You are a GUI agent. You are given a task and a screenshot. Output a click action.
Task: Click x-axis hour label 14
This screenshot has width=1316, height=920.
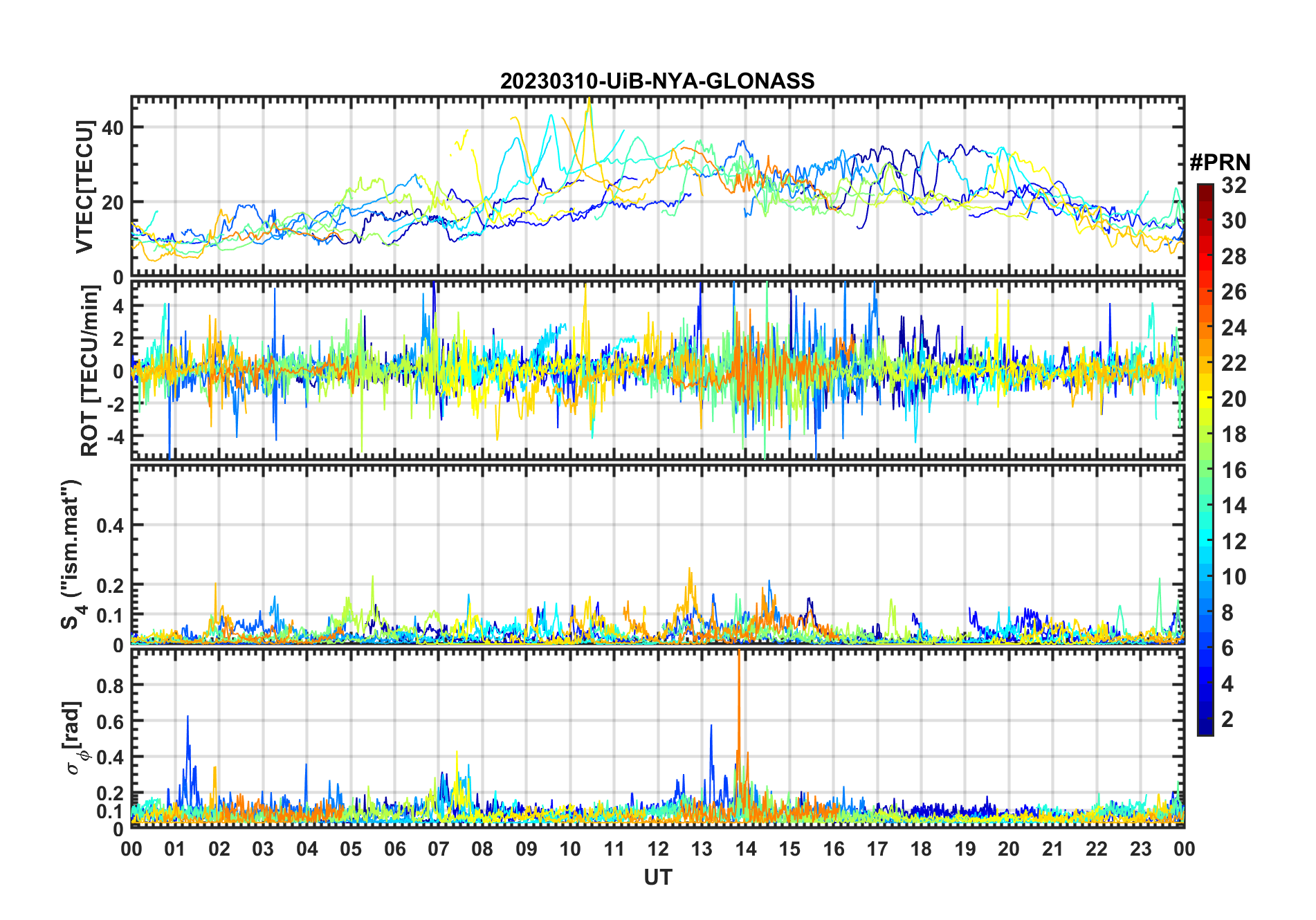click(746, 848)
